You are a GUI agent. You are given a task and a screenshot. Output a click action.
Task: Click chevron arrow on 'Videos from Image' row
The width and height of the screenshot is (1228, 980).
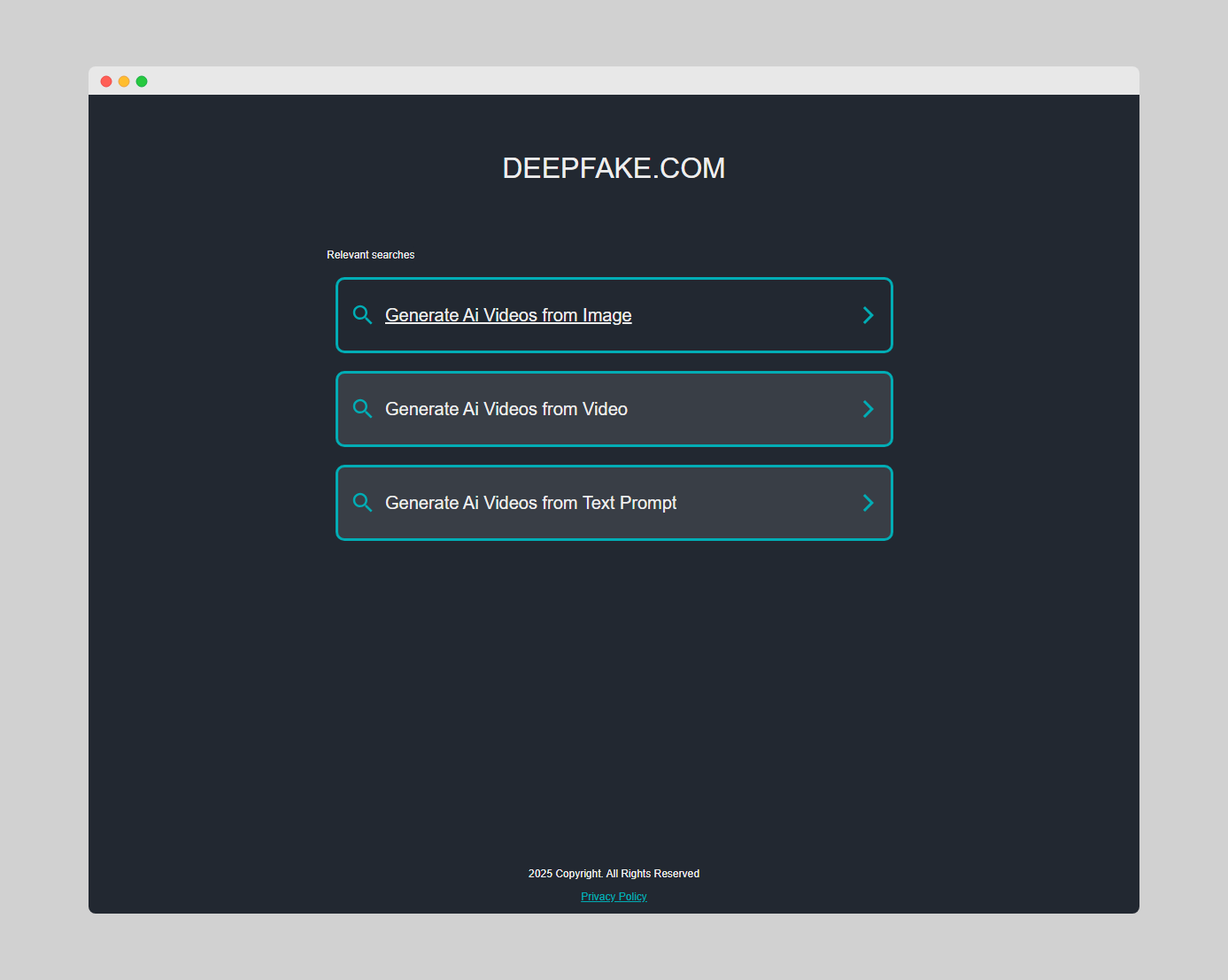[868, 315]
